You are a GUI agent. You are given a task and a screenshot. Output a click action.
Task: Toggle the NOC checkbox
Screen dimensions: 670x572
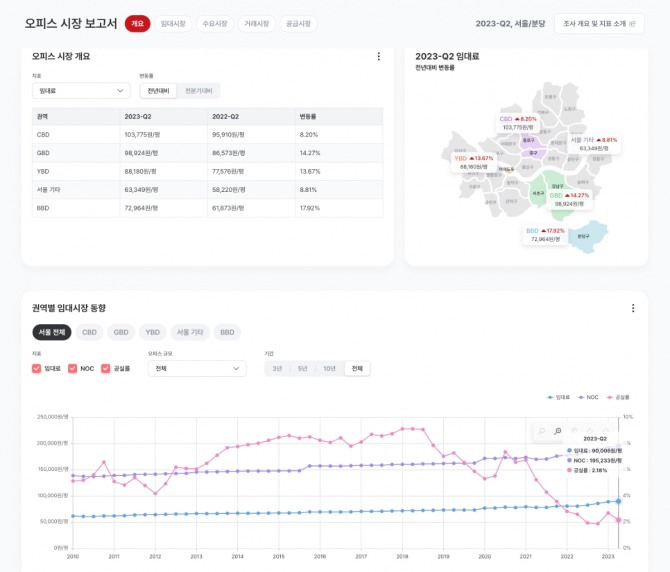coord(73,369)
